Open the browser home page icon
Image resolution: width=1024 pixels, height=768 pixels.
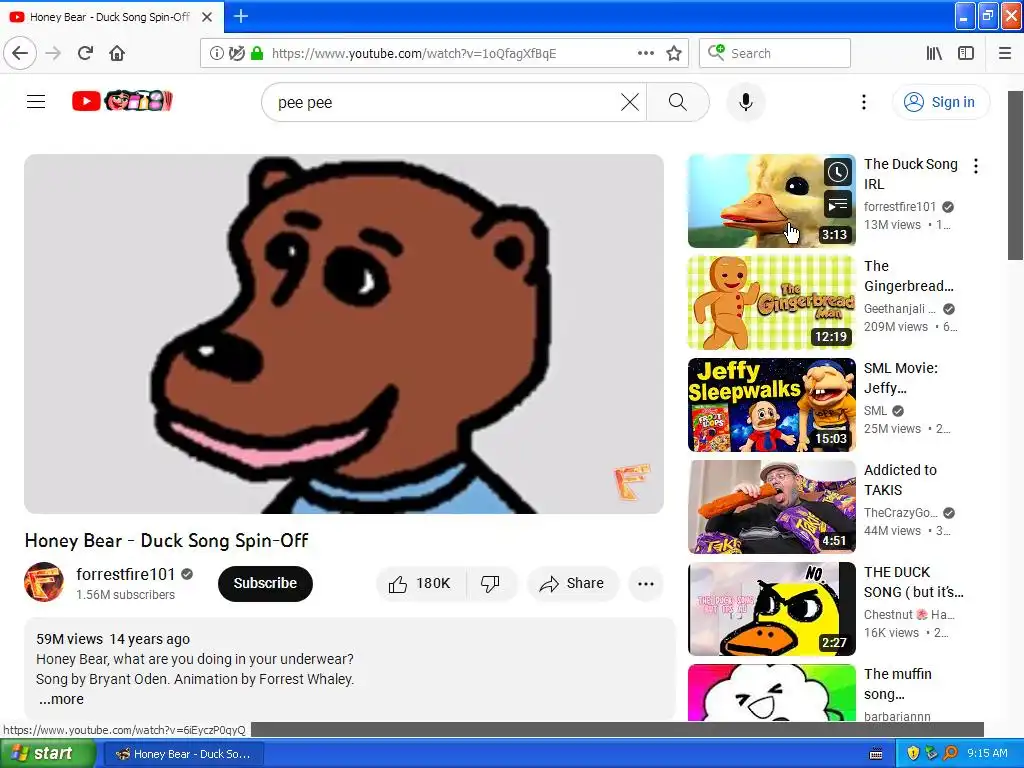point(117,53)
